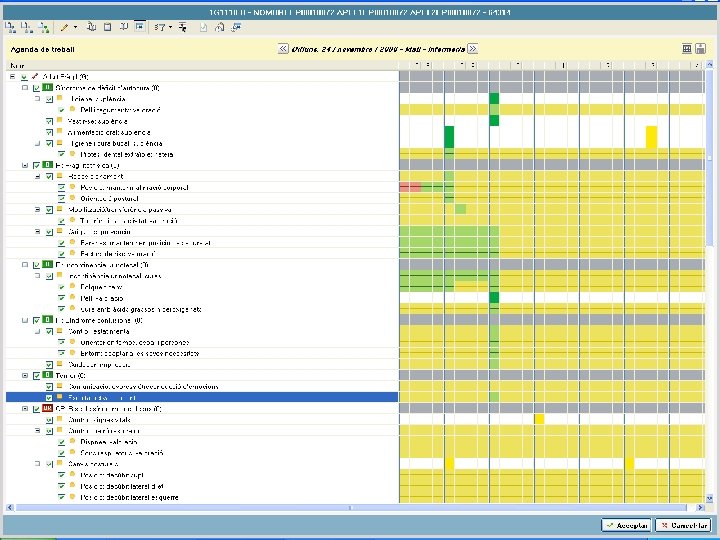Click the rightmost view icon beside the date bar
Image resolution: width=720 pixels, height=540 pixels.
point(703,49)
